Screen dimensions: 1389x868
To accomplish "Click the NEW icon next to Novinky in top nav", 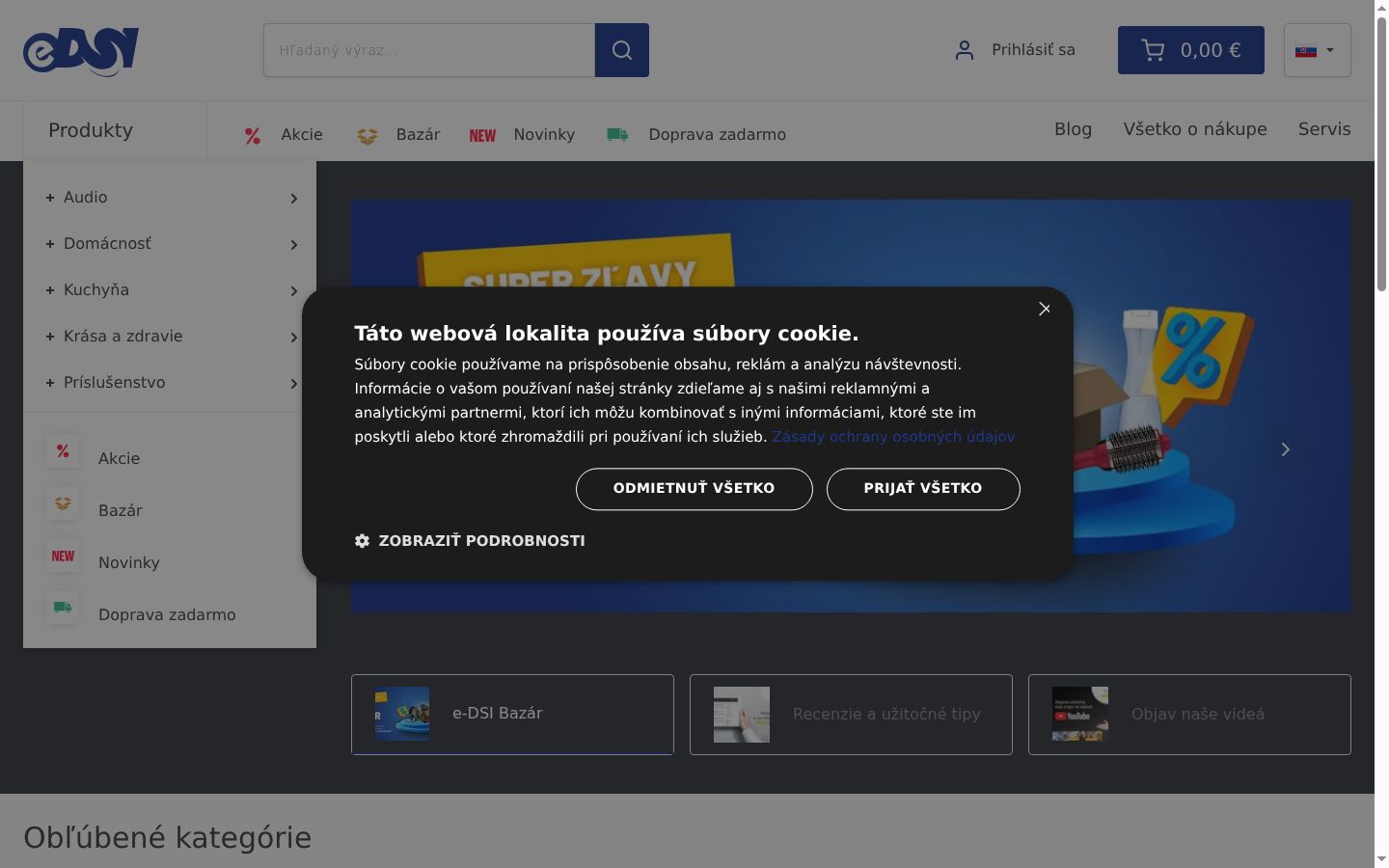I will click(482, 136).
